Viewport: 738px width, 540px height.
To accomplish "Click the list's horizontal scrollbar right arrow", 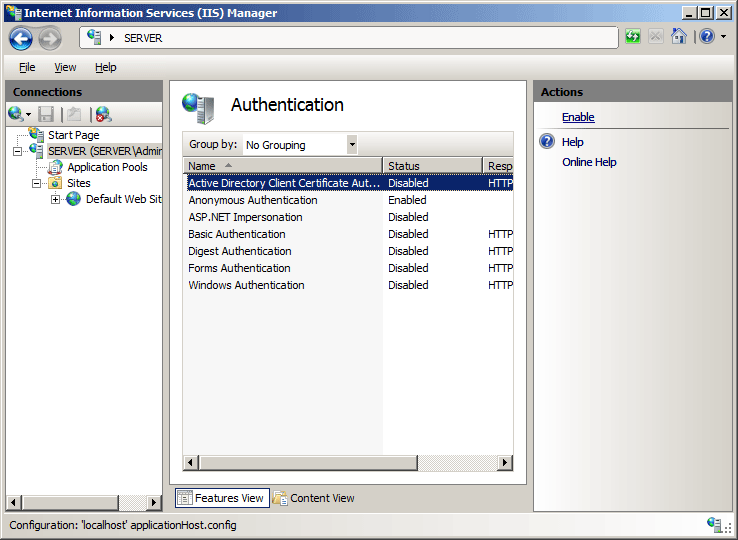I will pyautogui.click(x=505, y=463).
